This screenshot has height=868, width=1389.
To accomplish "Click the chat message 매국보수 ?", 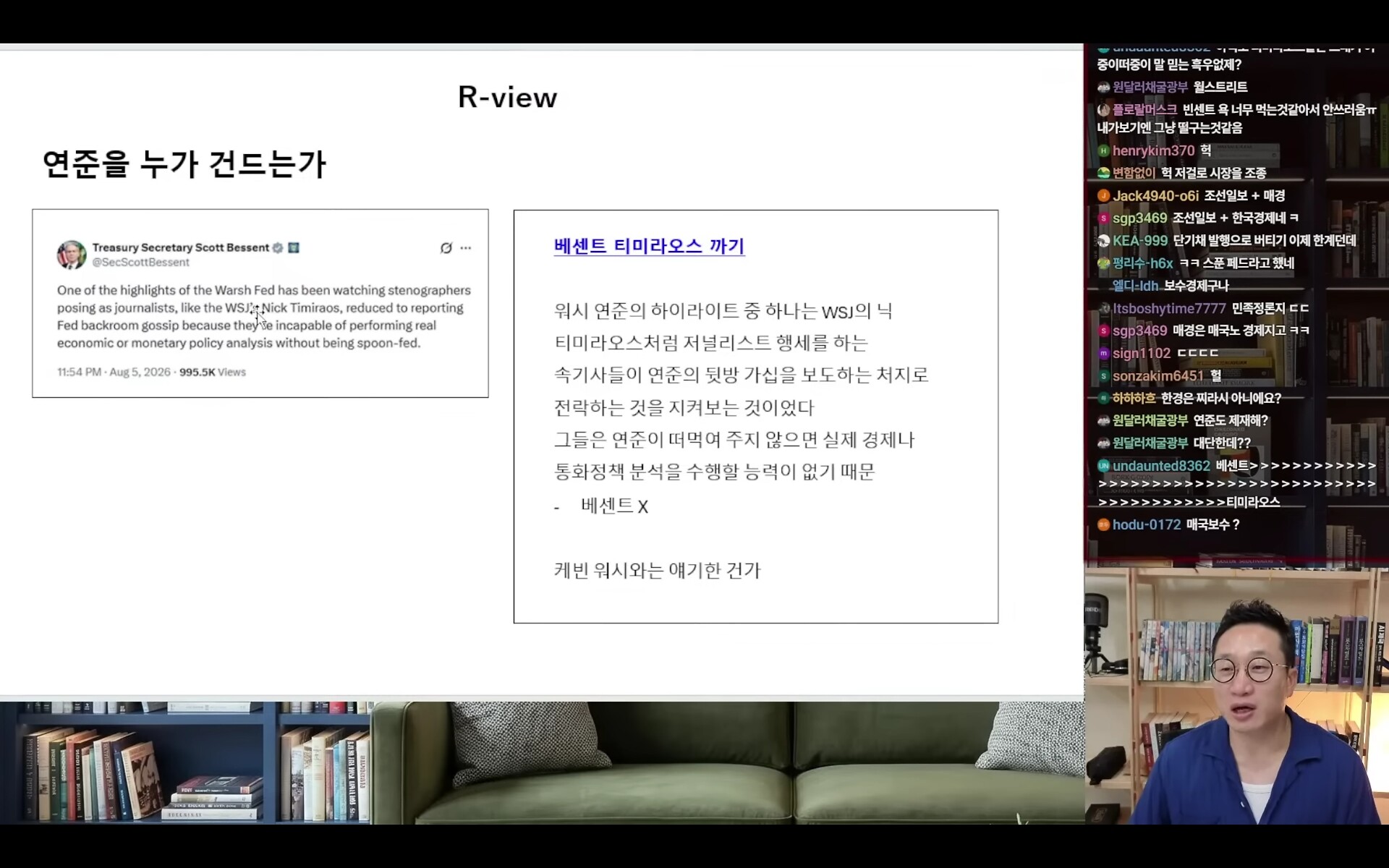I will pos(1212,525).
